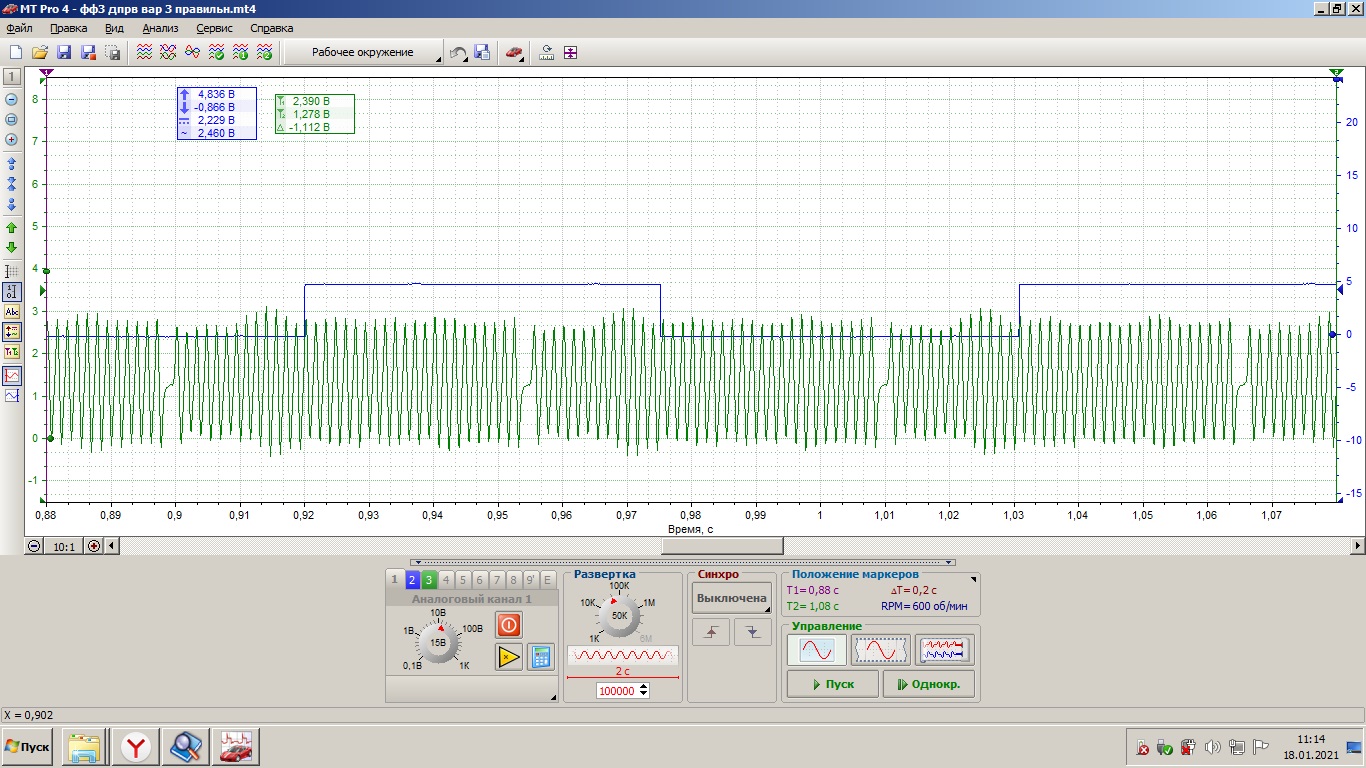
Task: Toggle the channel 1 button above sidebar
Action: [x=12, y=77]
